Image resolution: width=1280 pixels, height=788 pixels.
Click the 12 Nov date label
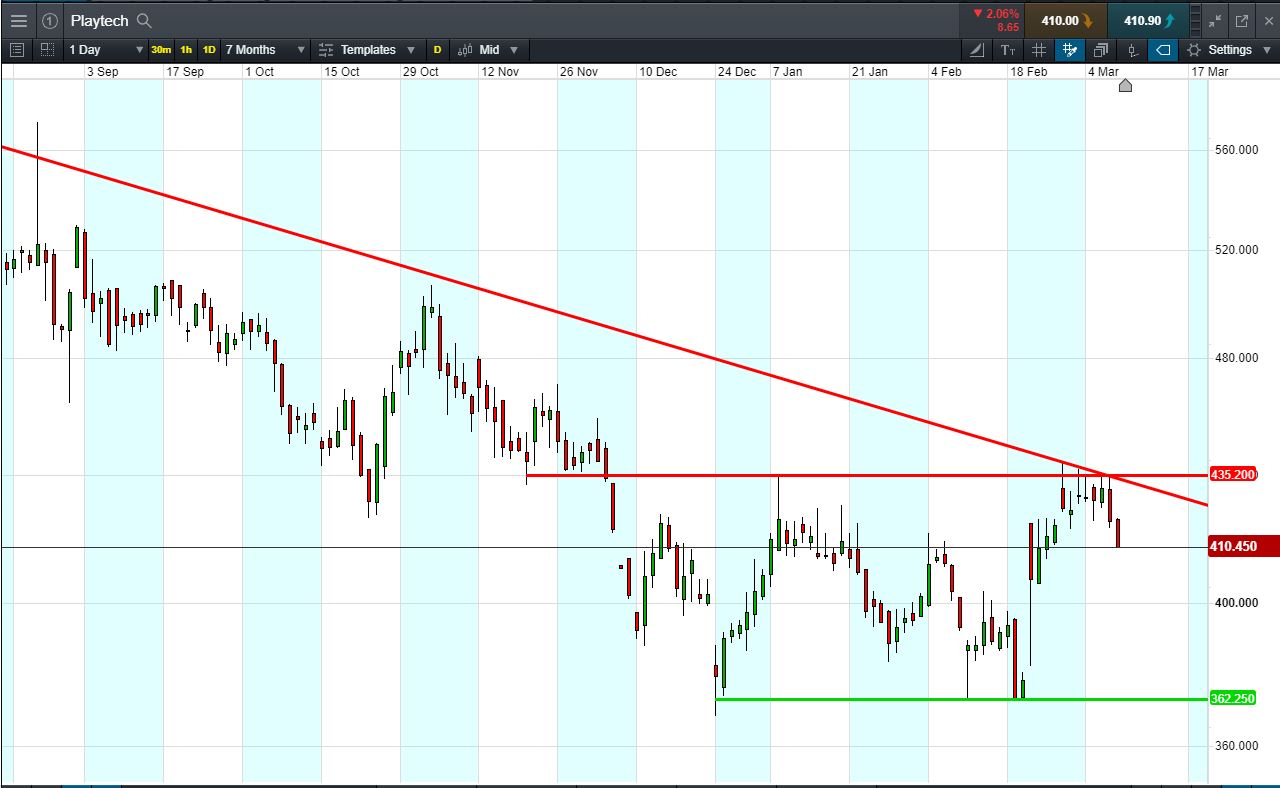(500, 72)
